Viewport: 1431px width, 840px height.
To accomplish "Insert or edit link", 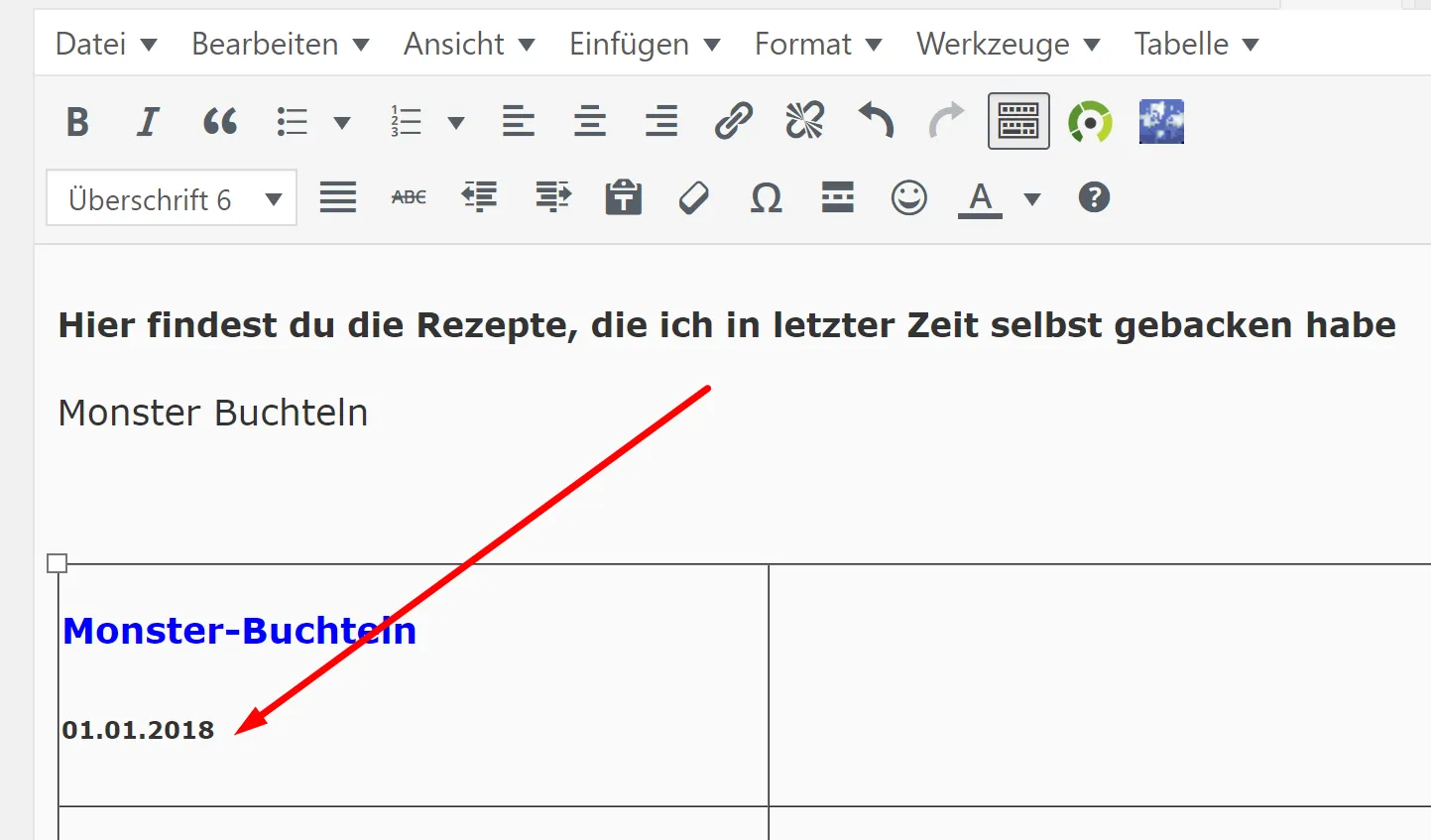I will point(734,122).
